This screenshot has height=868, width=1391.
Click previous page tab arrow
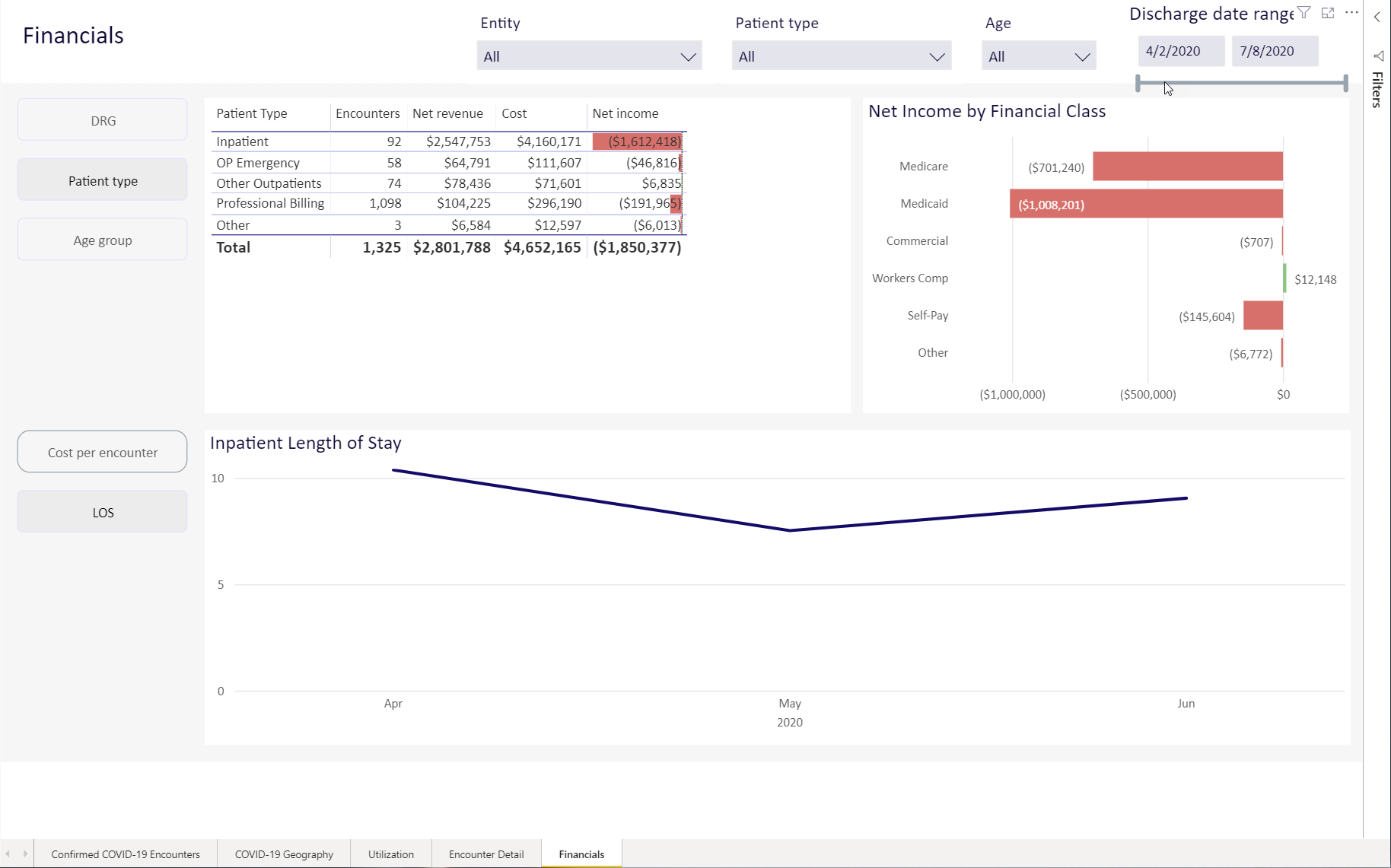pyautogui.click(x=8, y=854)
